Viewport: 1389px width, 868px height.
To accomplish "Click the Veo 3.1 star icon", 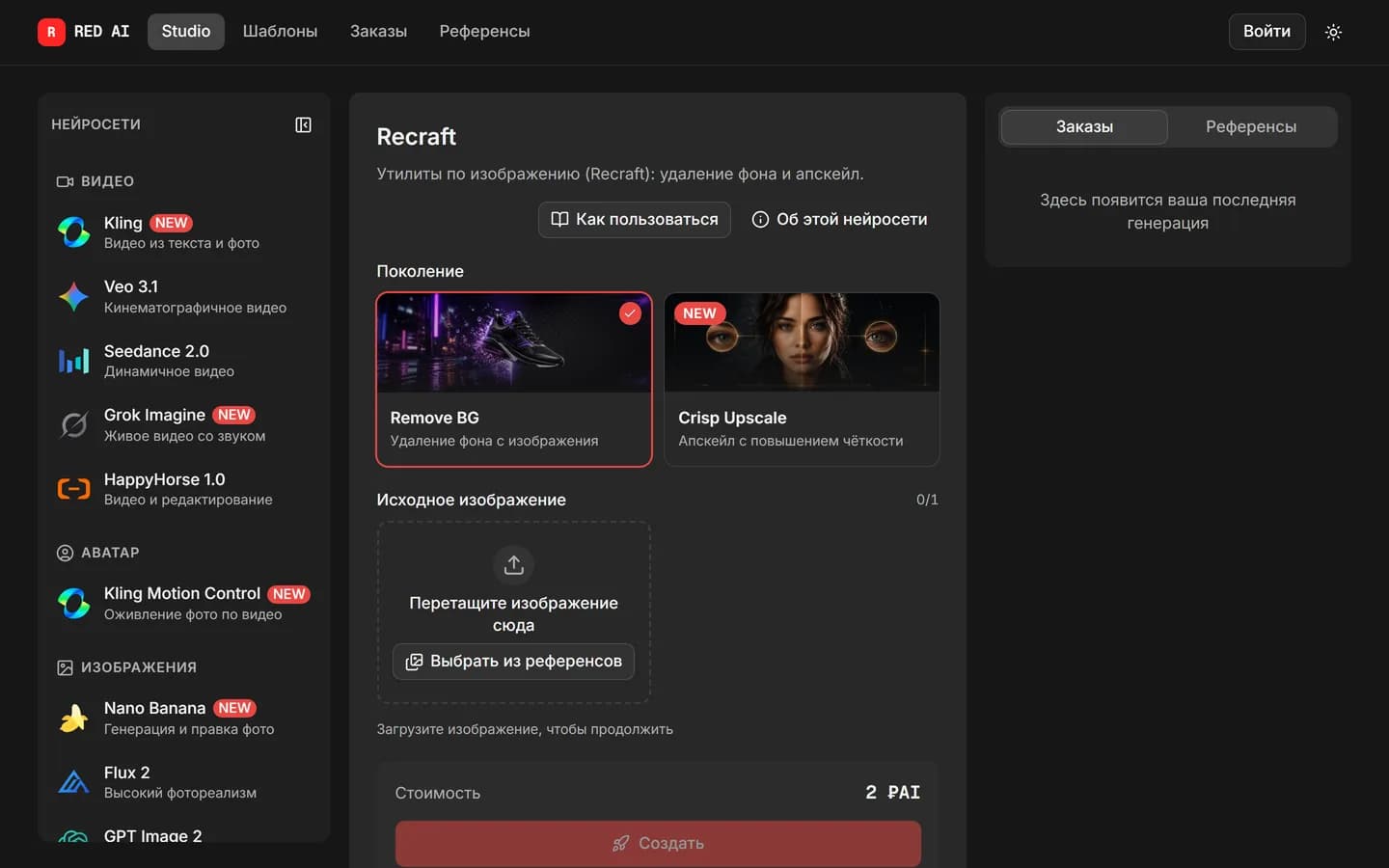I will (x=73, y=296).
